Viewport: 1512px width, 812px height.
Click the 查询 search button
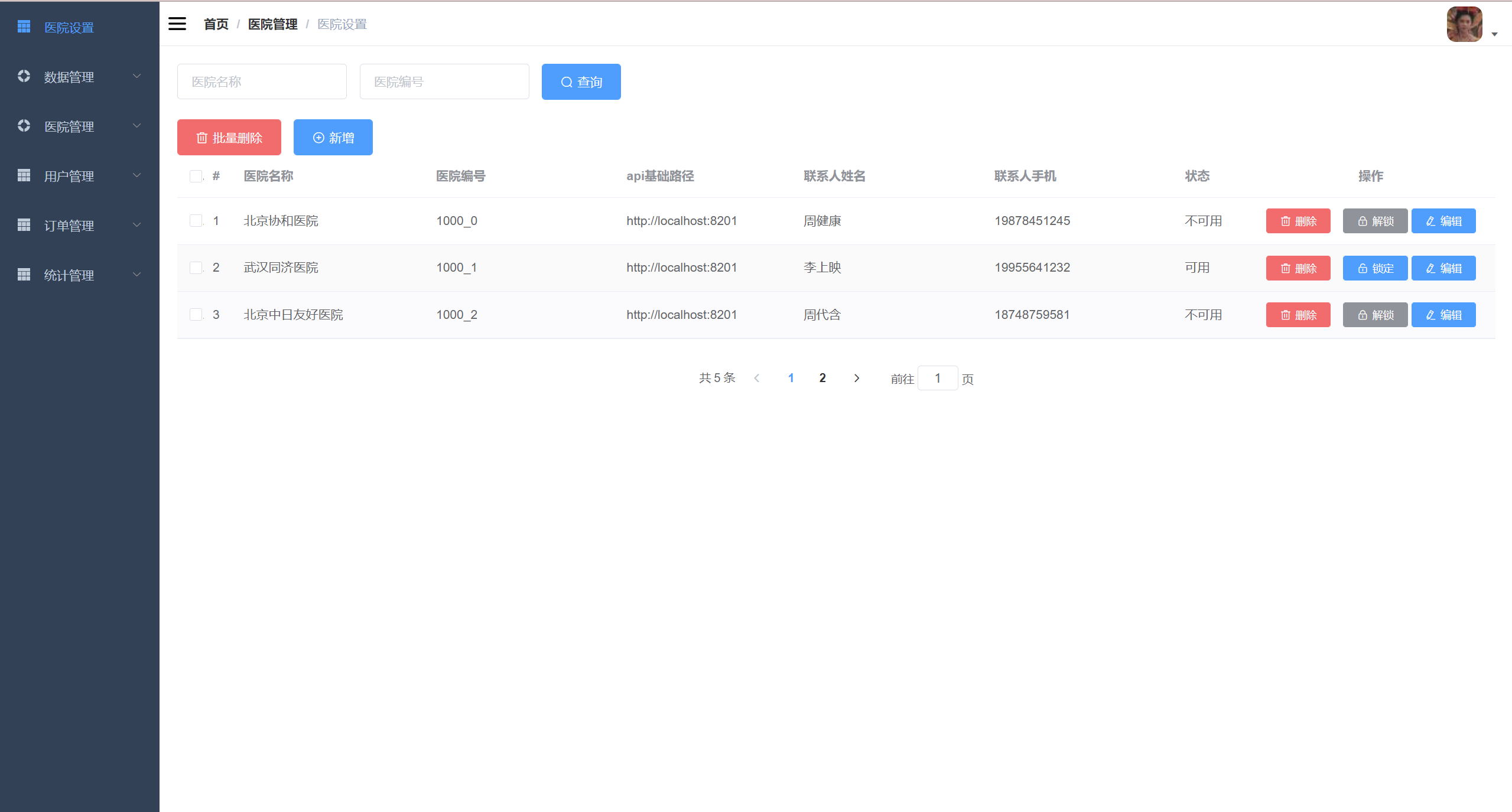tap(581, 81)
